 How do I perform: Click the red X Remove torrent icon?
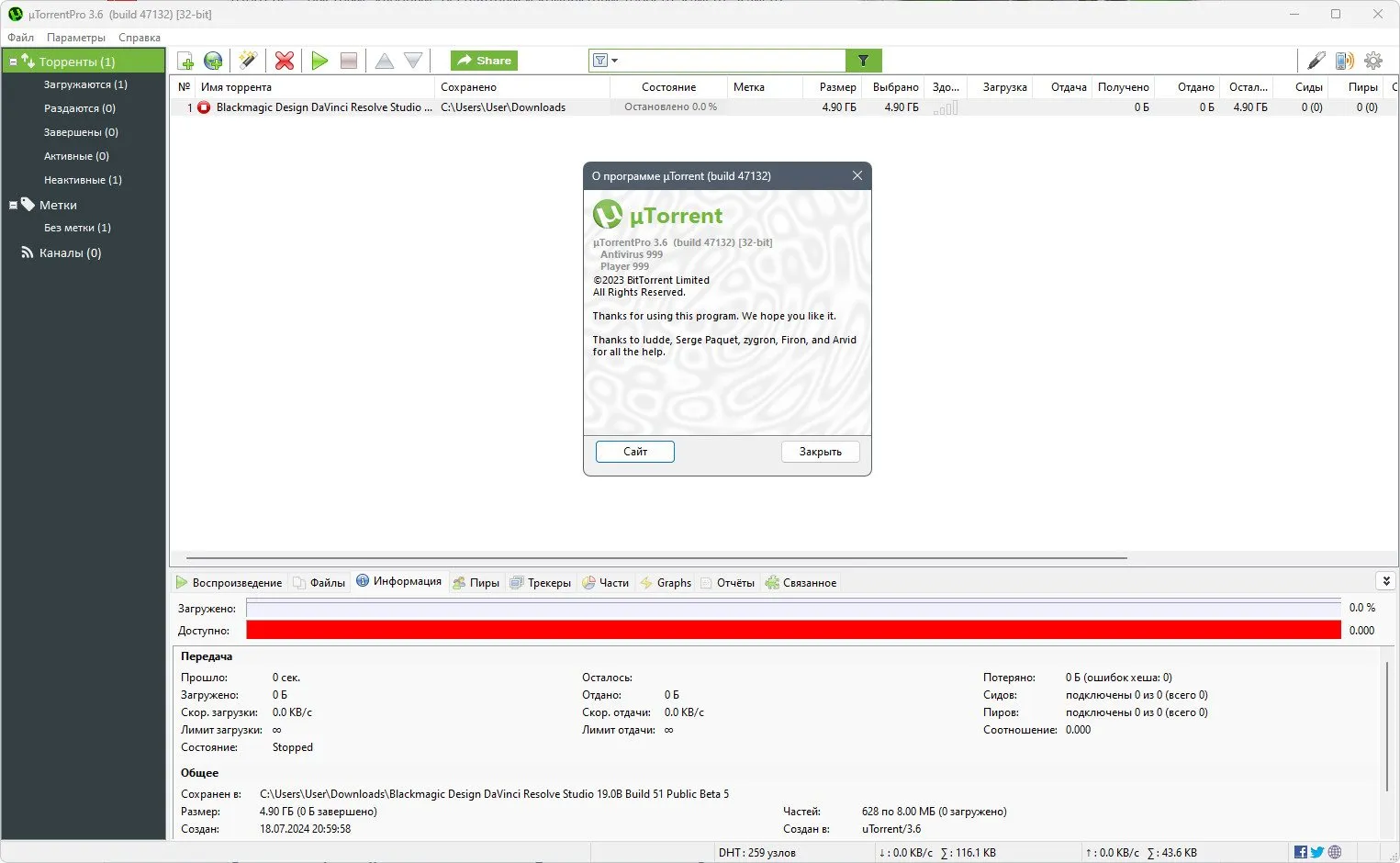tap(285, 61)
